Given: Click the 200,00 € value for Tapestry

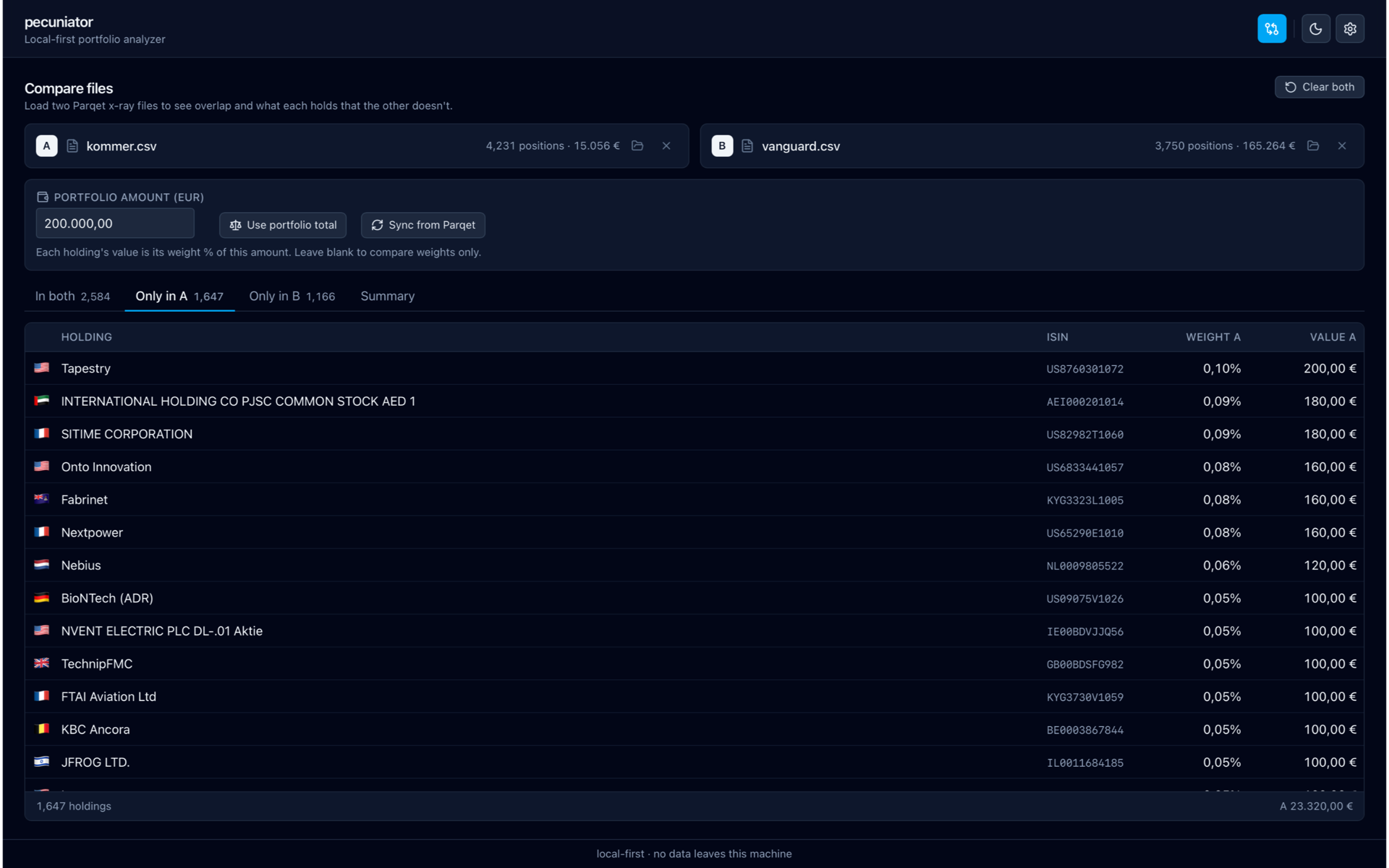Looking at the screenshot, I should click(1330, 369).
